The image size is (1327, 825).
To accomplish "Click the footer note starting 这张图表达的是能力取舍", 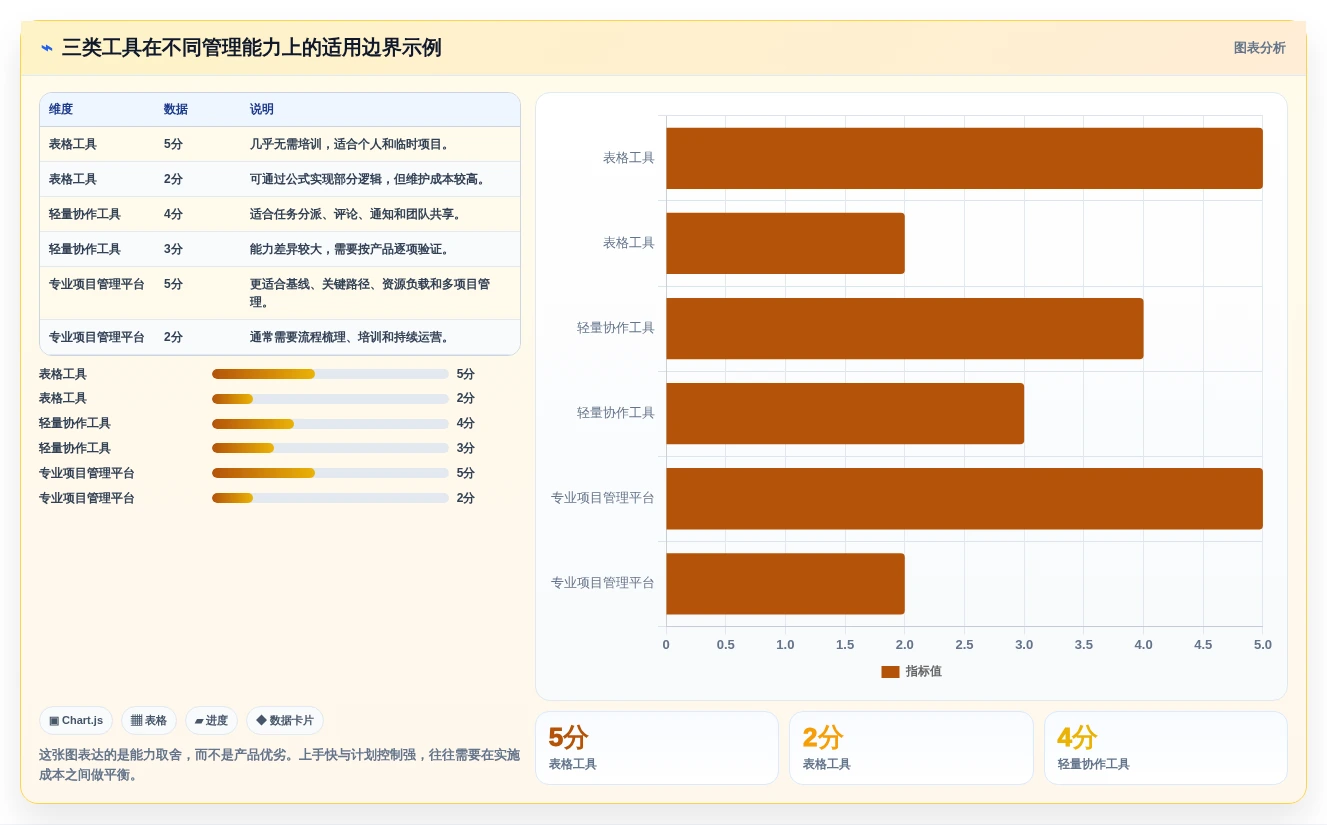I will coord(279,765).
